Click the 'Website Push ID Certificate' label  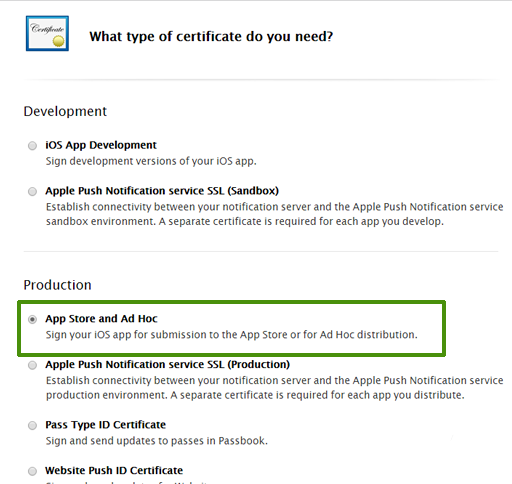pos(114,470)
